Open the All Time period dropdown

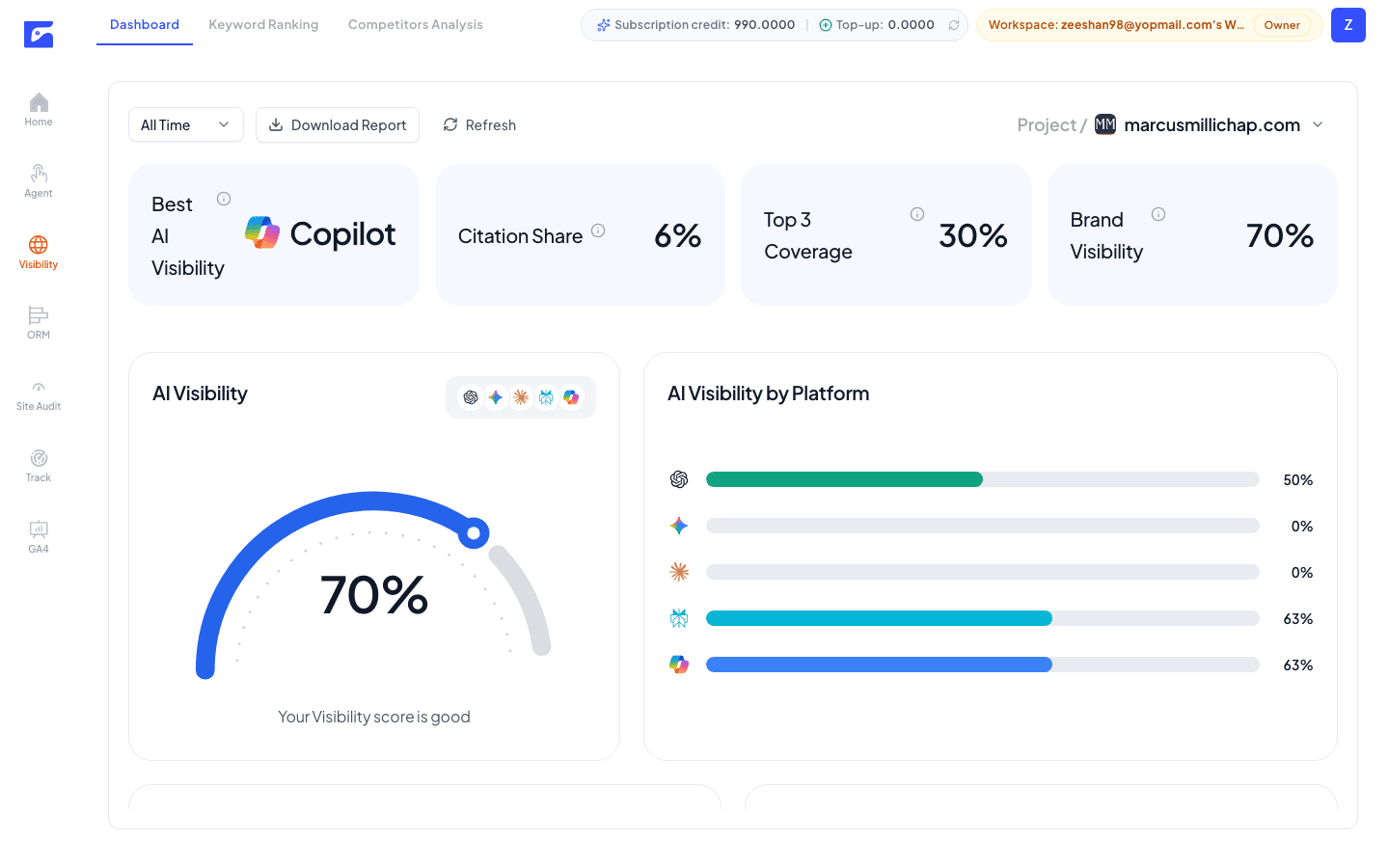(186, 124)
